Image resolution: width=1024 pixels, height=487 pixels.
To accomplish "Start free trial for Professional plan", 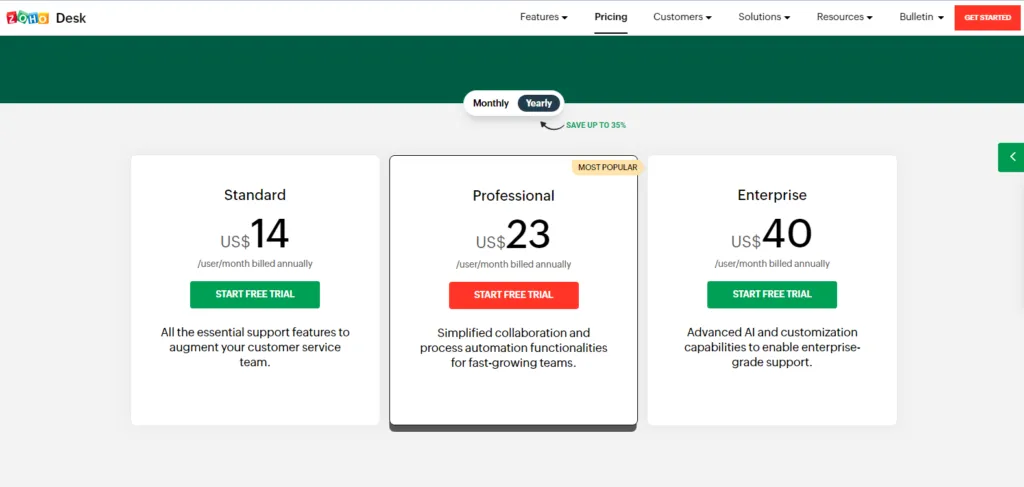I will click(x=513, y=295).
